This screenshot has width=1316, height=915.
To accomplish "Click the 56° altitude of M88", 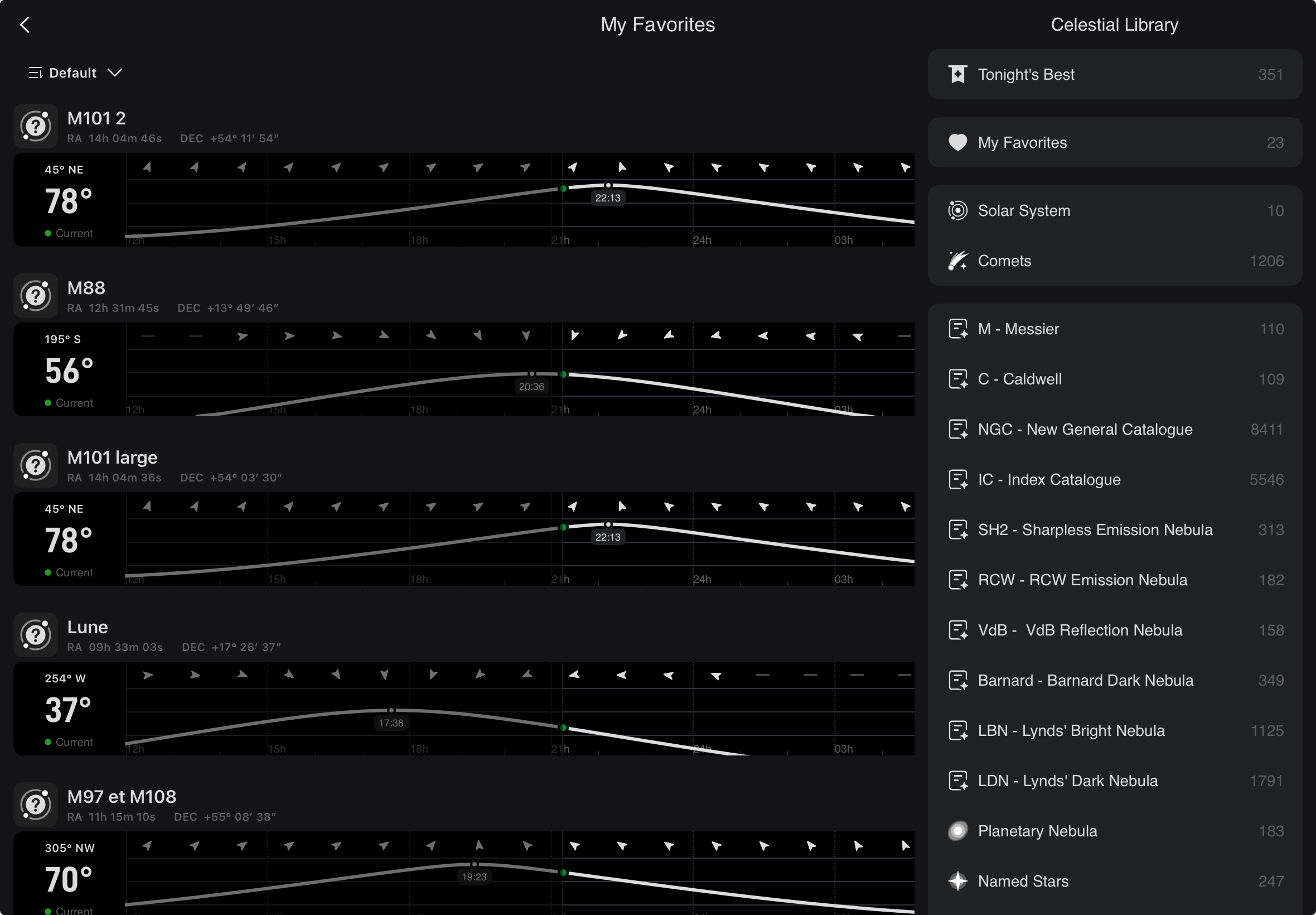I will coord(69,372).
